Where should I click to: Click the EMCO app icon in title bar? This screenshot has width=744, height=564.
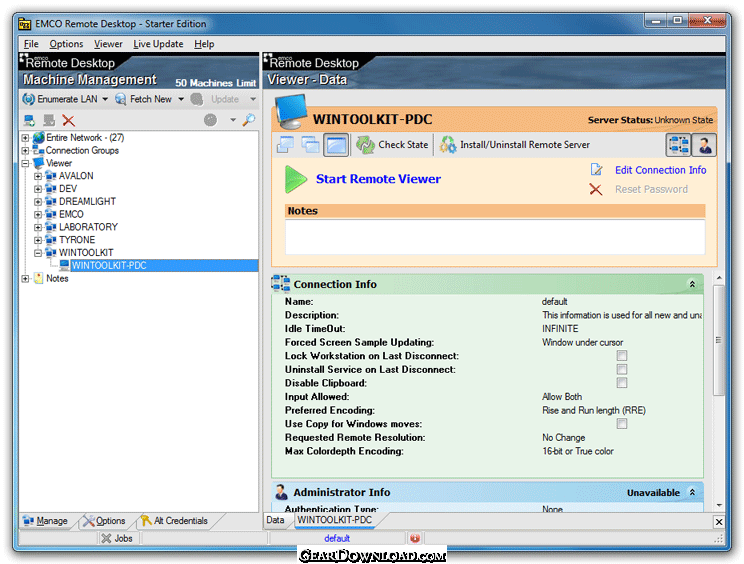coord(25,24)
